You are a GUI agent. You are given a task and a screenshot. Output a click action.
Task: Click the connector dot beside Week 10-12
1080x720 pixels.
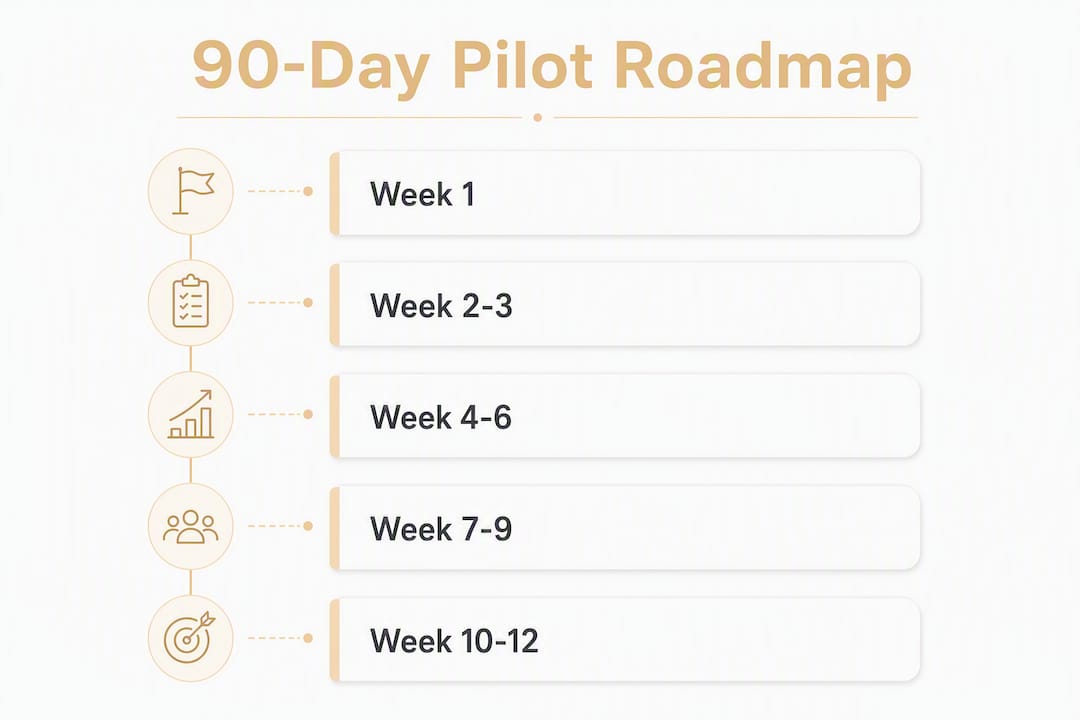(308, 638)
